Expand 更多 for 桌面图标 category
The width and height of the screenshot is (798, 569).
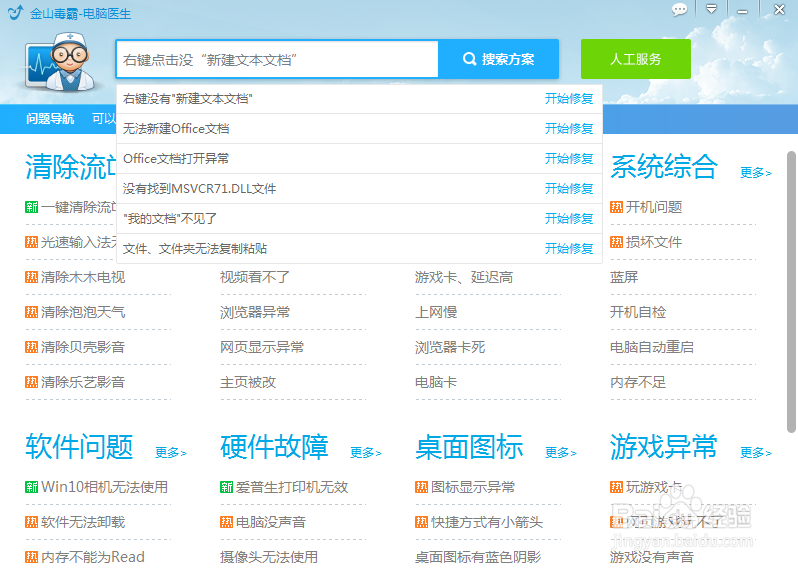(x=561, y=453)
